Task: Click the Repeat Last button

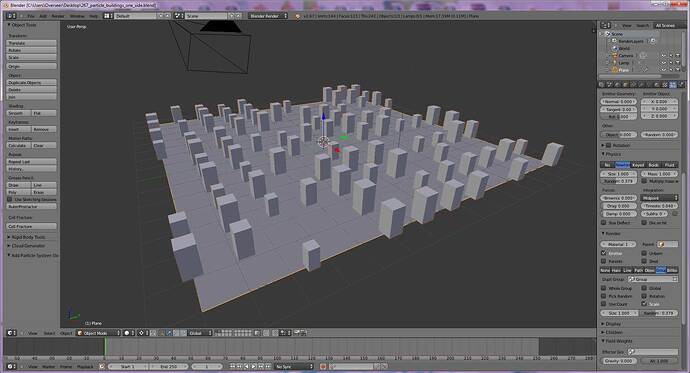Action: click(x=32, y=161)
